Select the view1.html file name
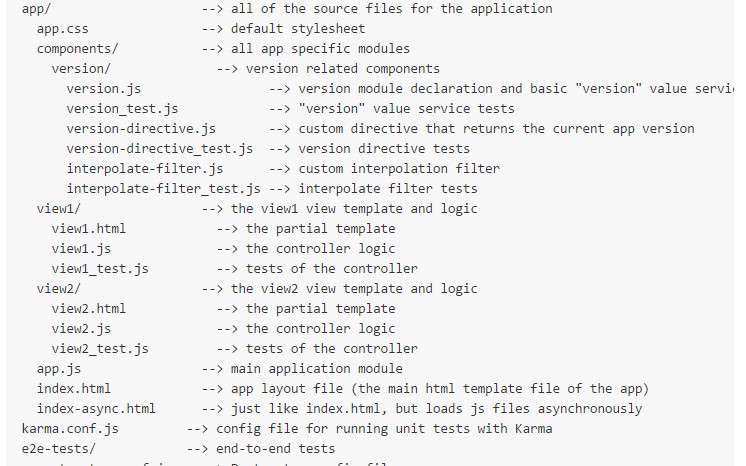 [x=89, y=229]
